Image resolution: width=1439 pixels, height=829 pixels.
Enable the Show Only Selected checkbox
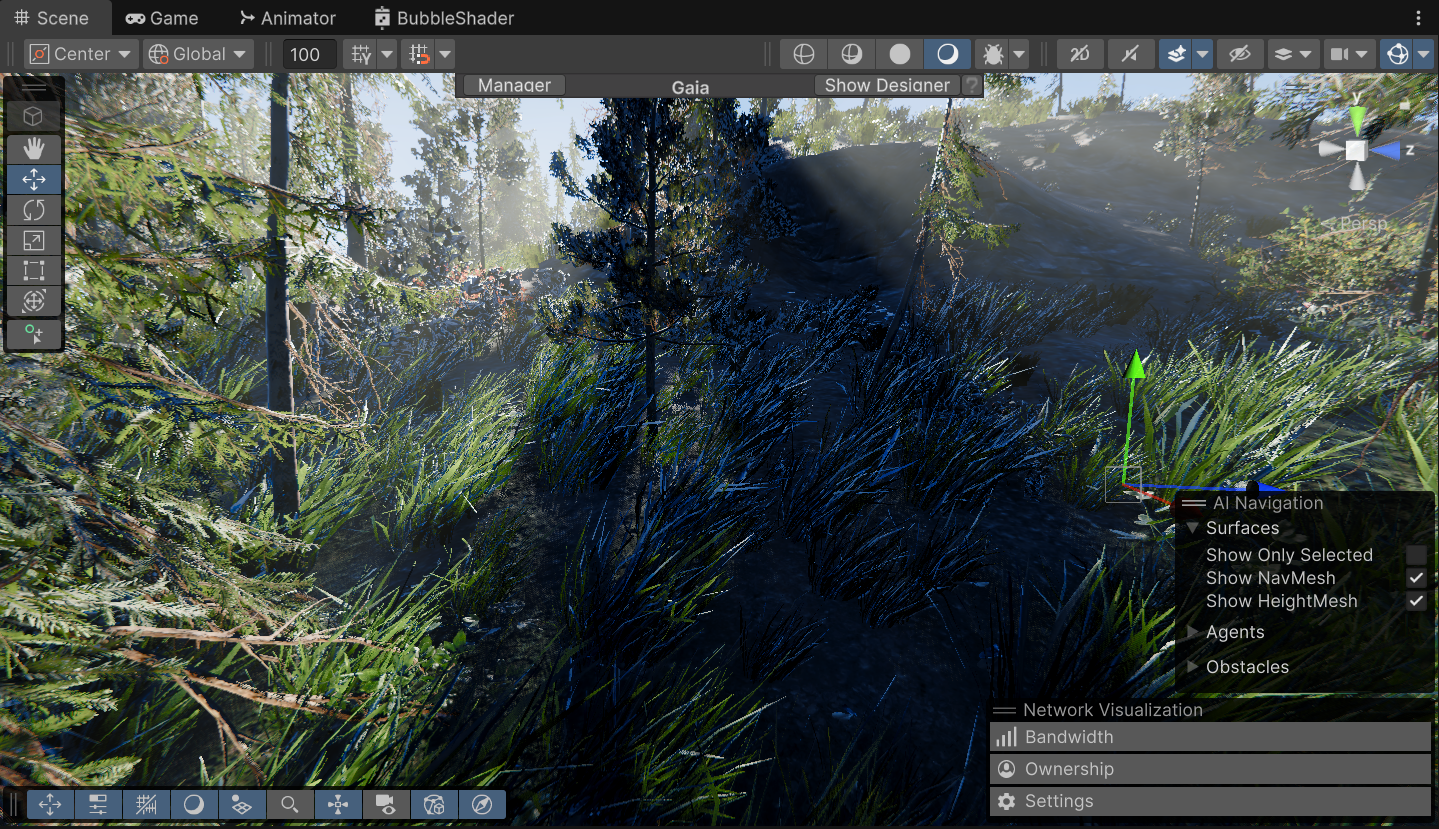coord(1416,554)
